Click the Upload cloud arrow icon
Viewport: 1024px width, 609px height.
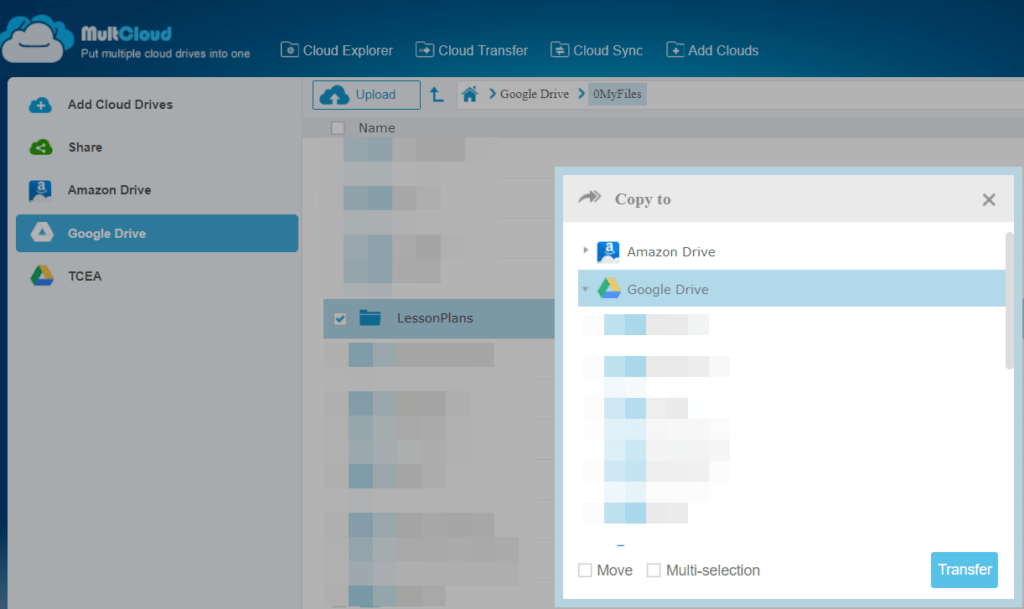click(335, 95)
